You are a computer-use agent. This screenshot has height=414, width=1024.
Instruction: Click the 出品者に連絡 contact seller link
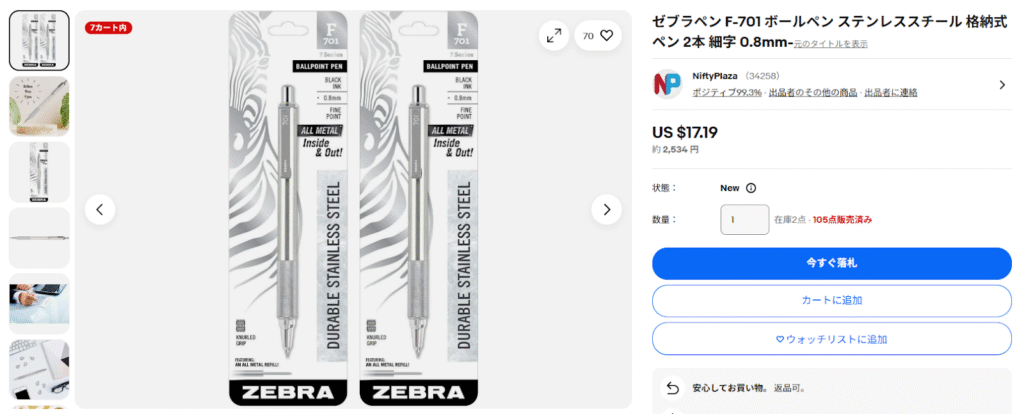click(892, 93)
